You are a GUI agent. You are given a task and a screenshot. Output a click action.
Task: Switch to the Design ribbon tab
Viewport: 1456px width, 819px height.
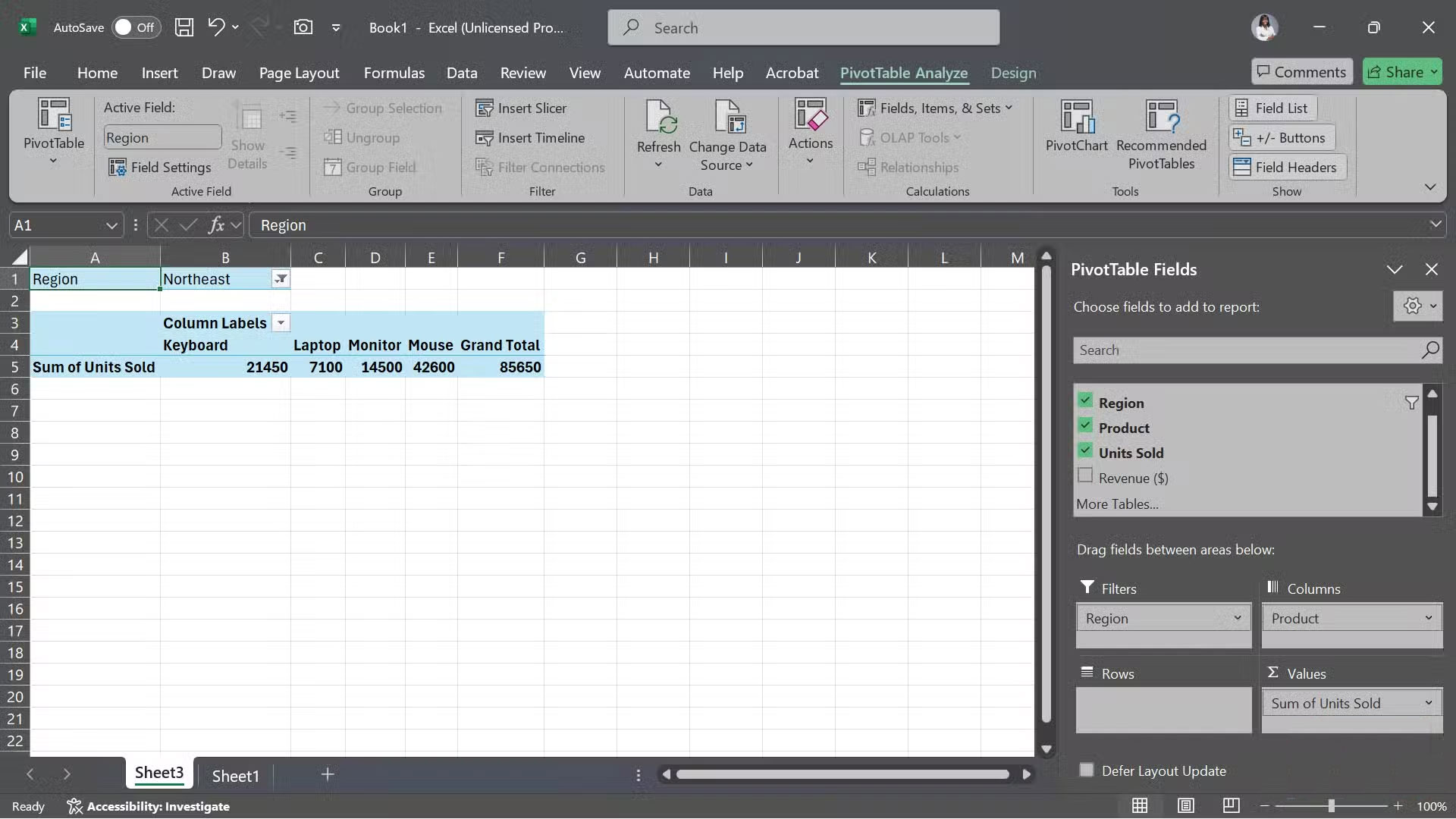1013,73
